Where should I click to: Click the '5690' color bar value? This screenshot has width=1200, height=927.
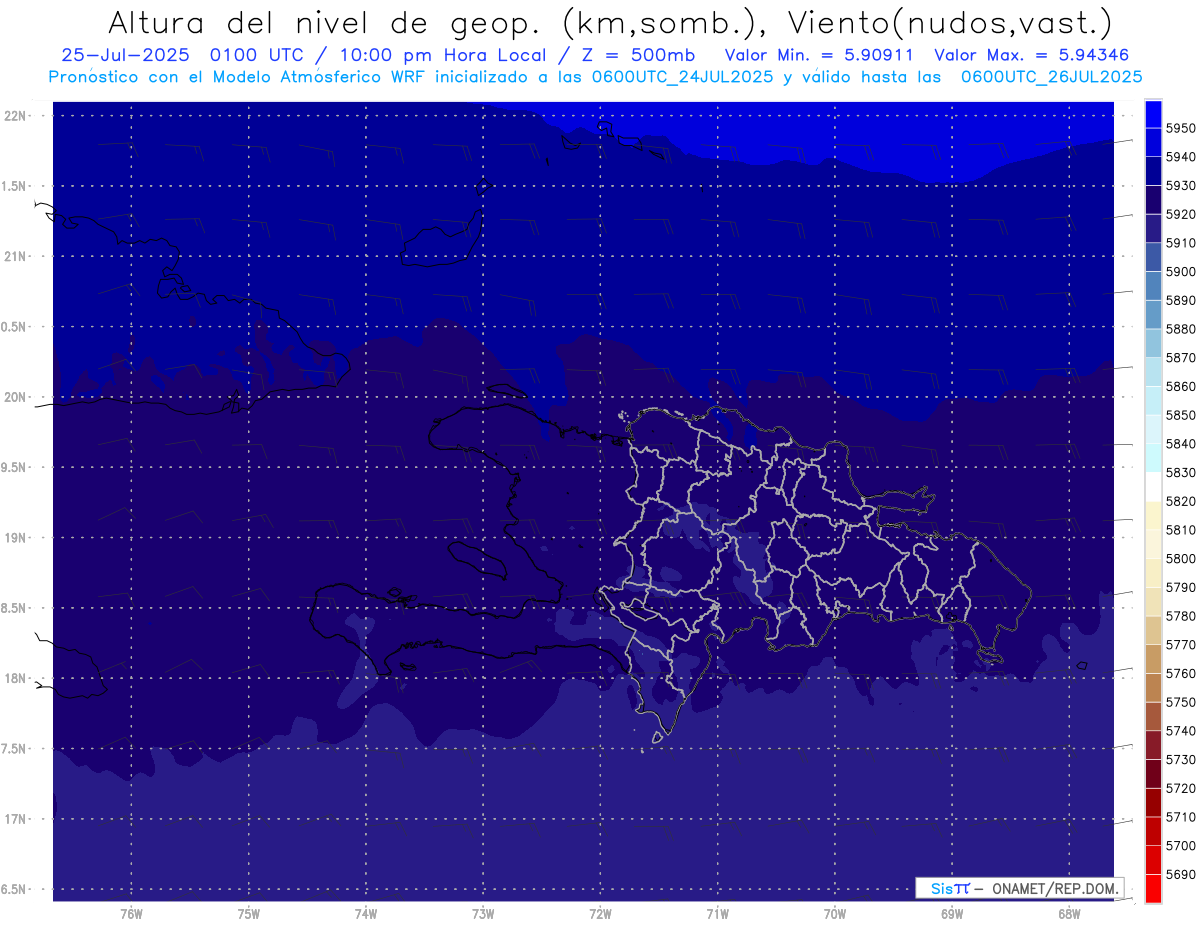coord(1180,874)
